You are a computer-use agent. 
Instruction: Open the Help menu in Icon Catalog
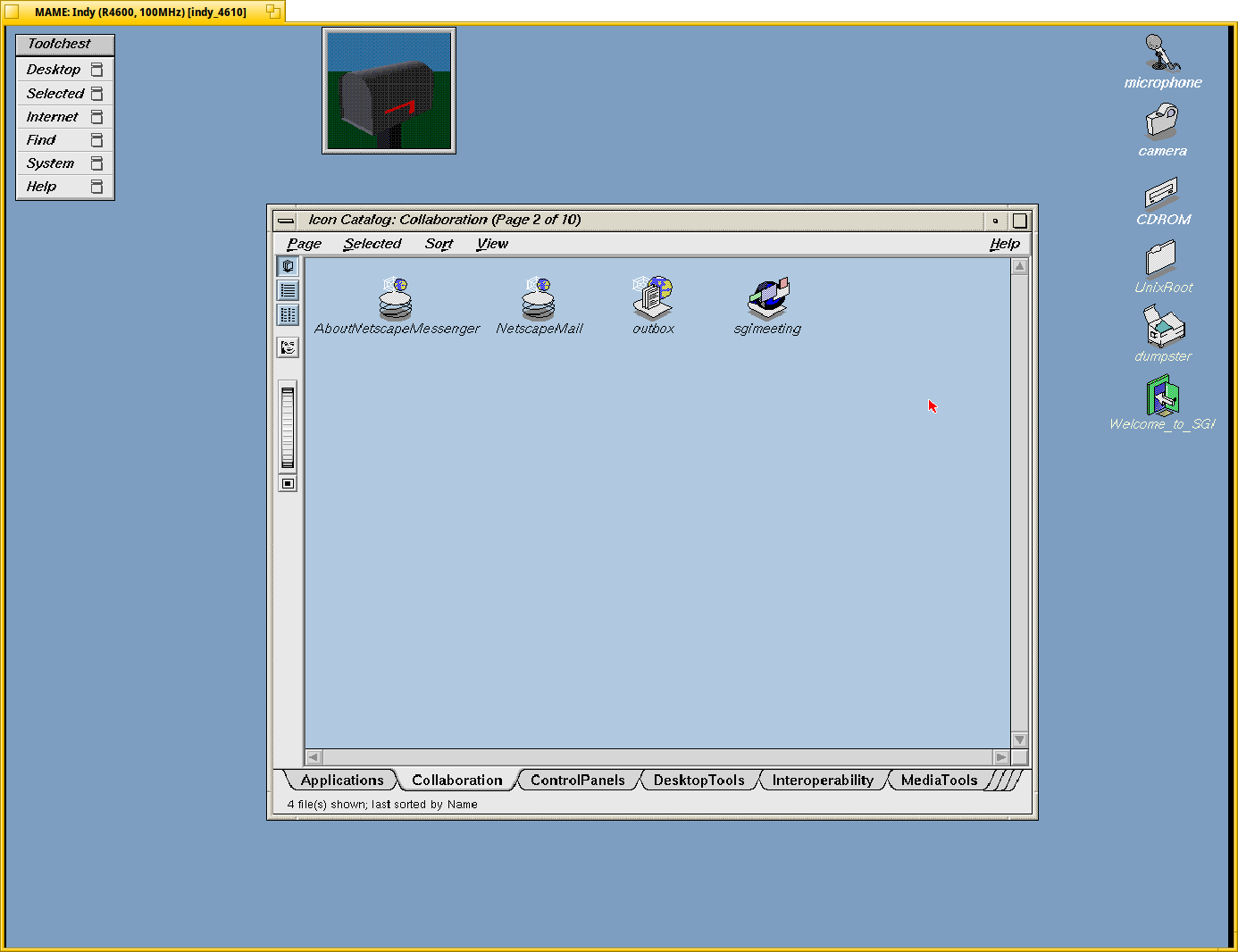1005,244
